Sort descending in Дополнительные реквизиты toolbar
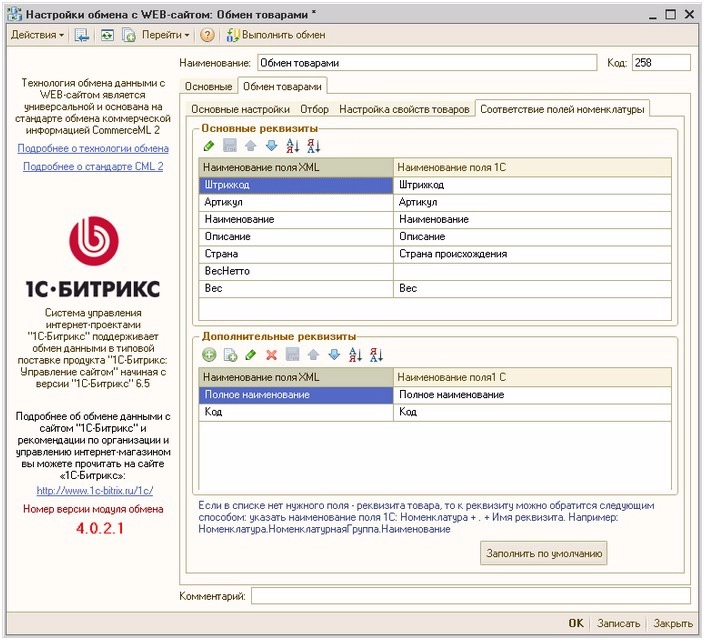 [x=377, y=355]
